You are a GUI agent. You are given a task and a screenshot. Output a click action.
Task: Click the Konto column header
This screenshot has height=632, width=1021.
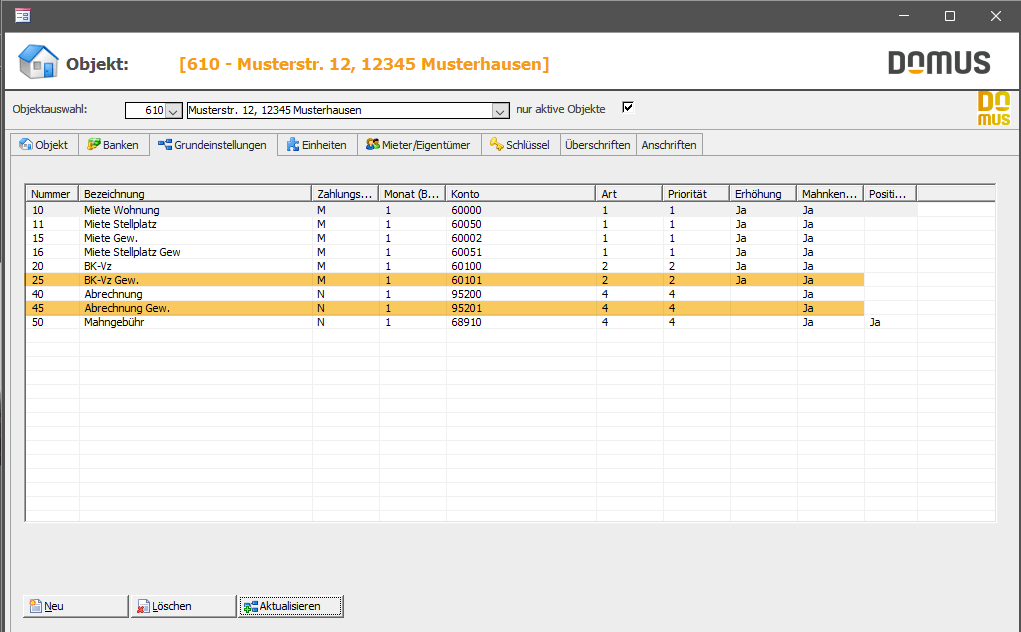coord(520,194)
